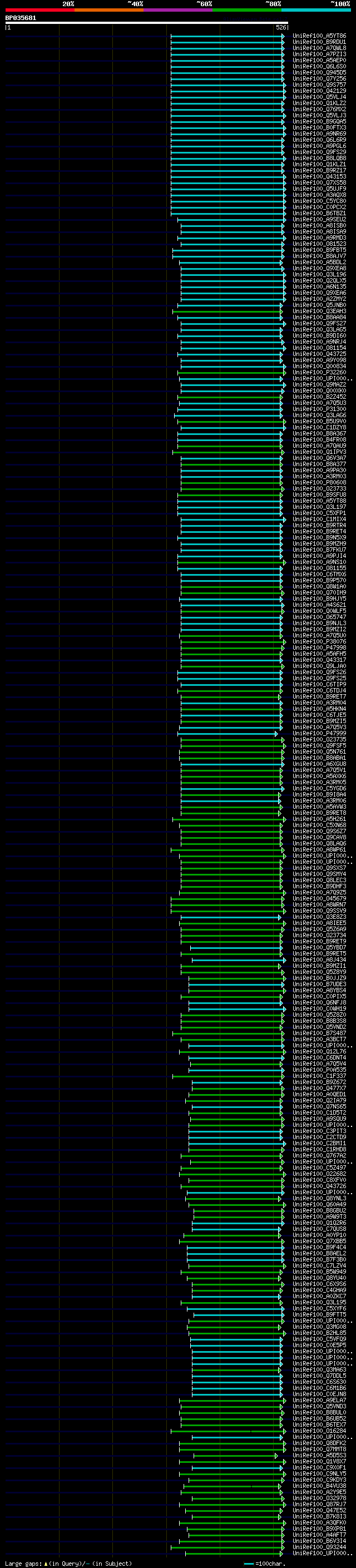Choose entry UniRef100_Q43153

319,176
